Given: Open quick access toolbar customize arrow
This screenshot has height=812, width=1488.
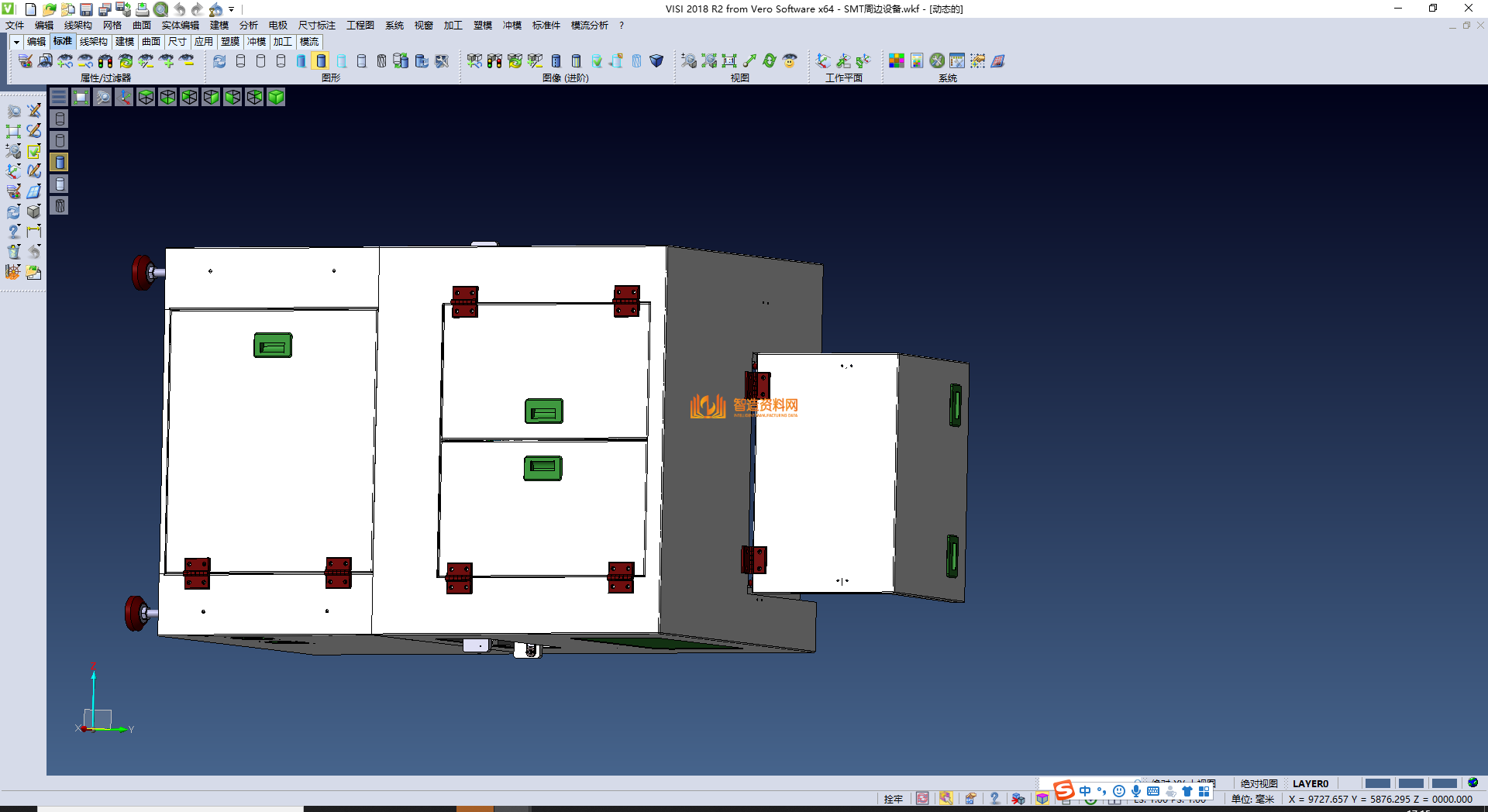Looking at the screenshot, I should (232, 9).
